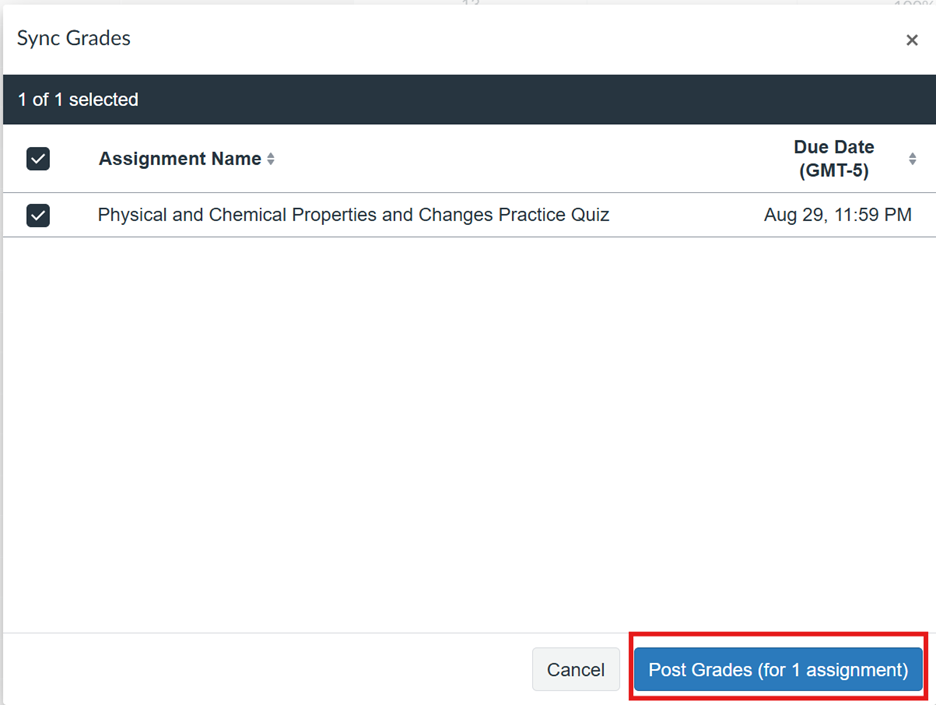
Task: Post Grades for 1 assignment
Action: (x=778, y=669)
